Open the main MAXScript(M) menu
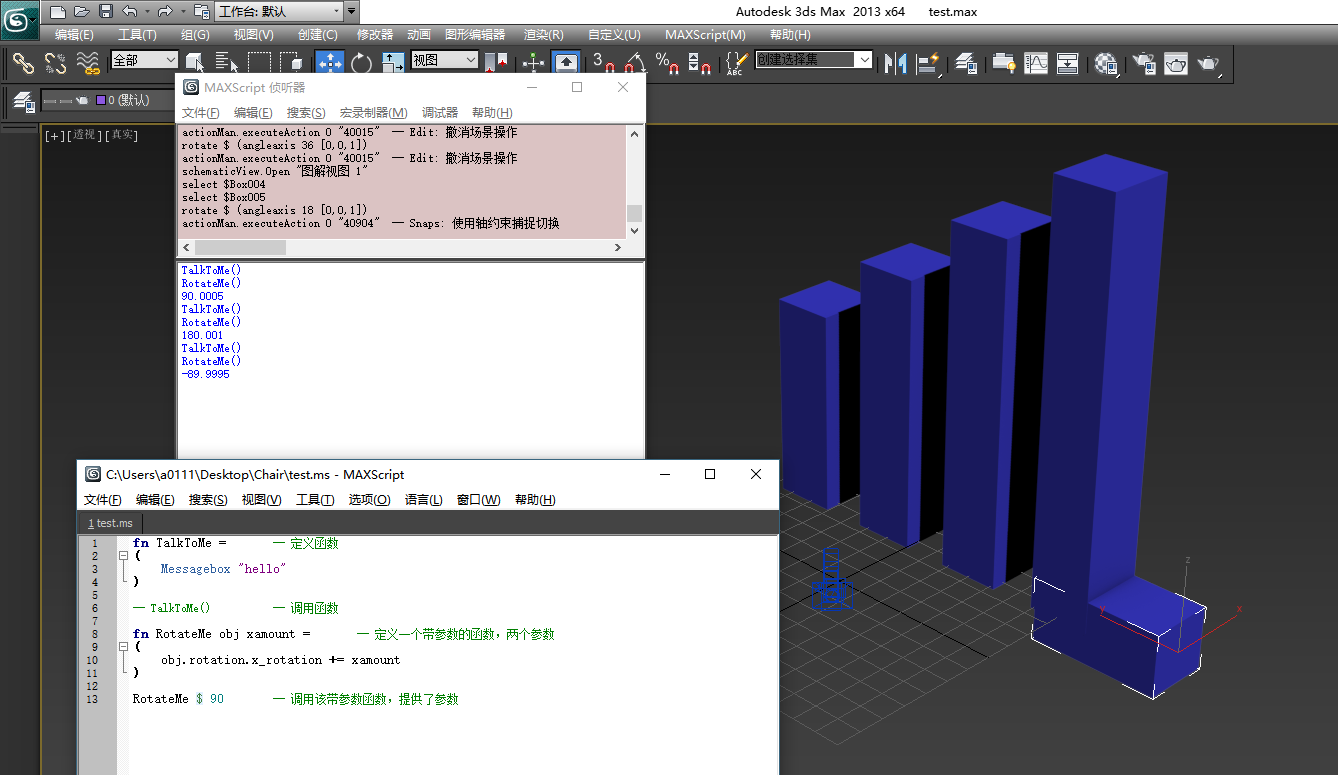Image resolution: width=1338 pixels, height=775 pixels. coord(705,34)
